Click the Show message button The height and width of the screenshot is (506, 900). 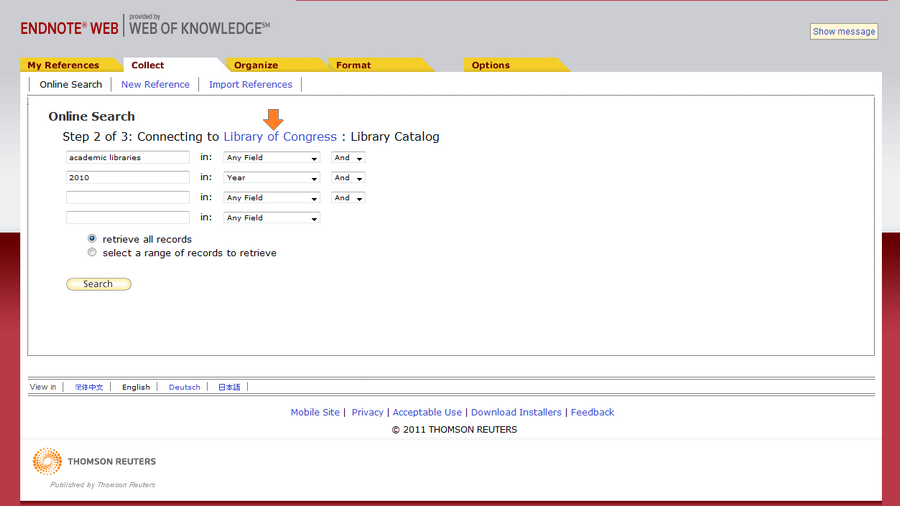pyautogui.click(x=843, y=31)
